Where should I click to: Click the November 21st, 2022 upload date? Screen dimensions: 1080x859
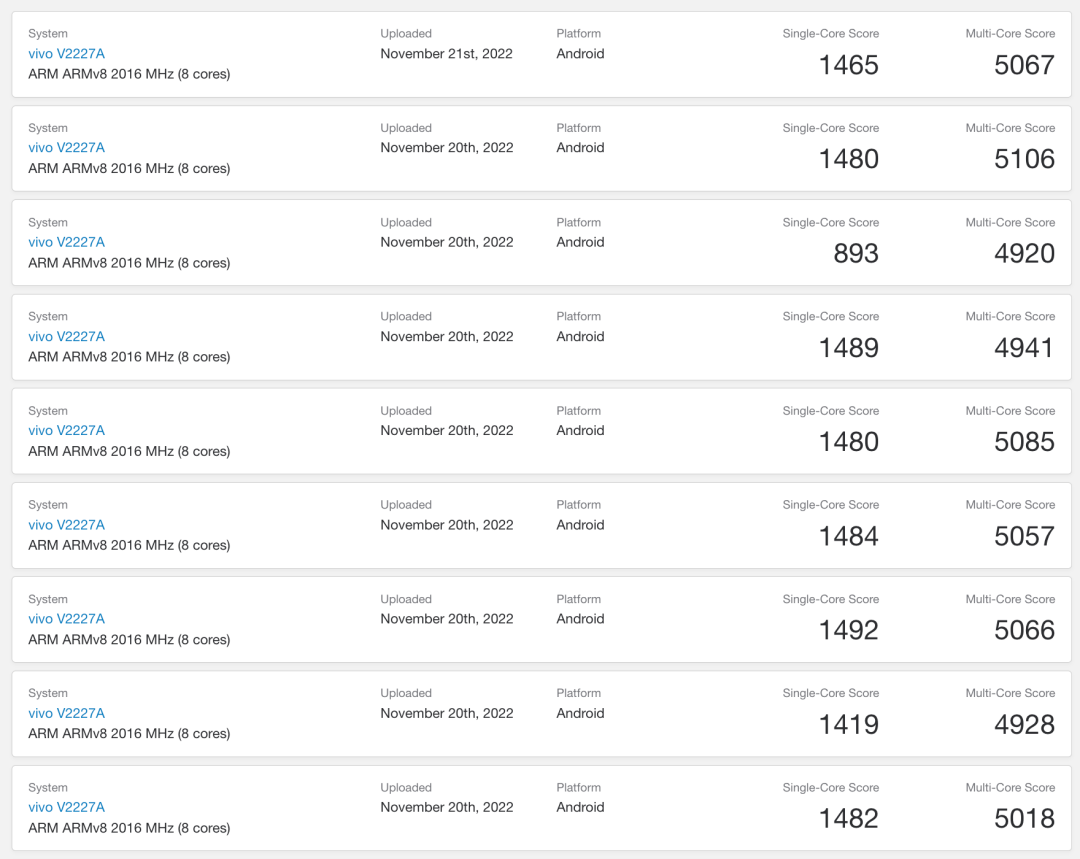[x=446, y=54]
